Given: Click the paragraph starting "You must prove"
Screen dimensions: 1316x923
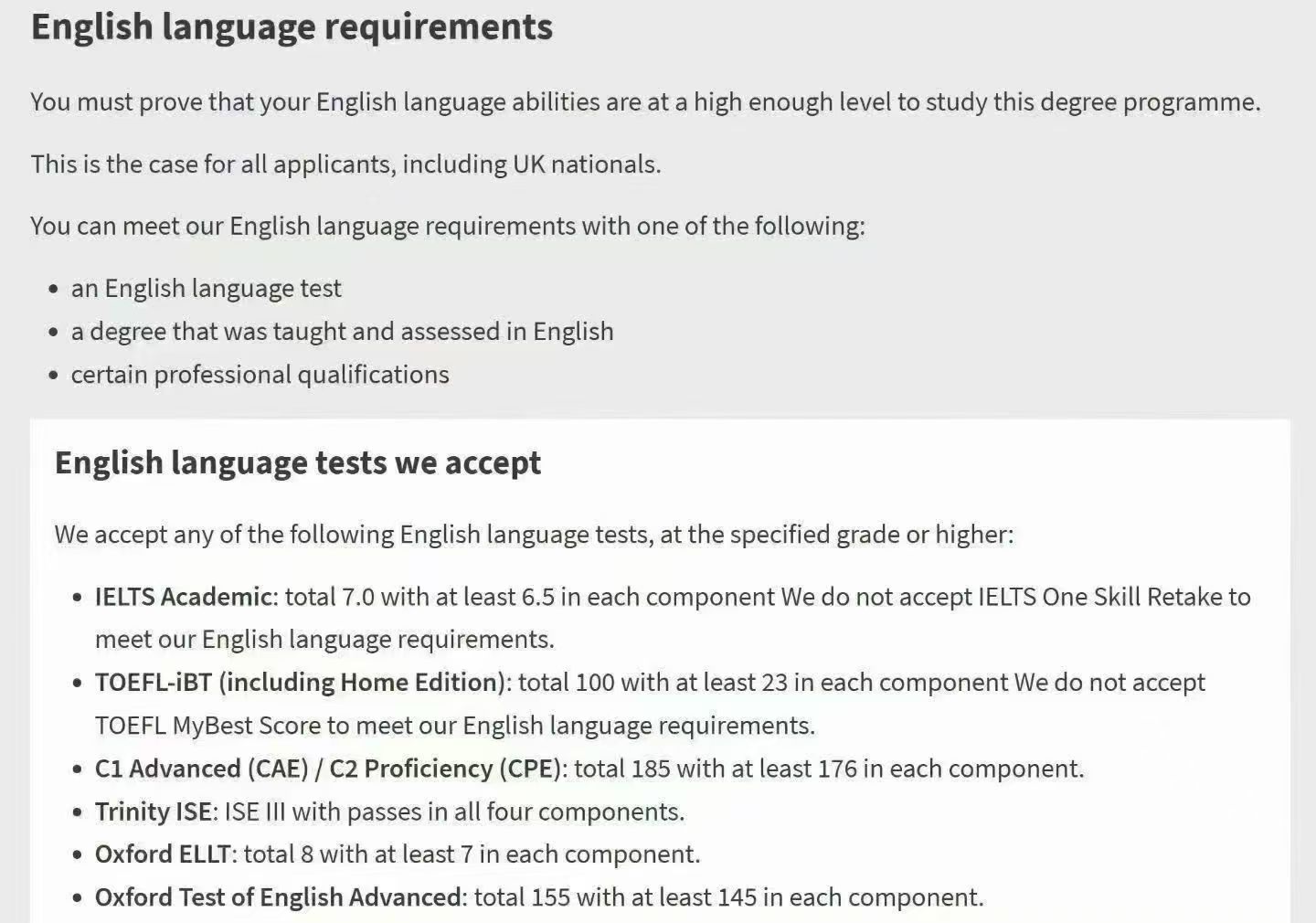Looking at the screenshot, I should coord(644,101).
